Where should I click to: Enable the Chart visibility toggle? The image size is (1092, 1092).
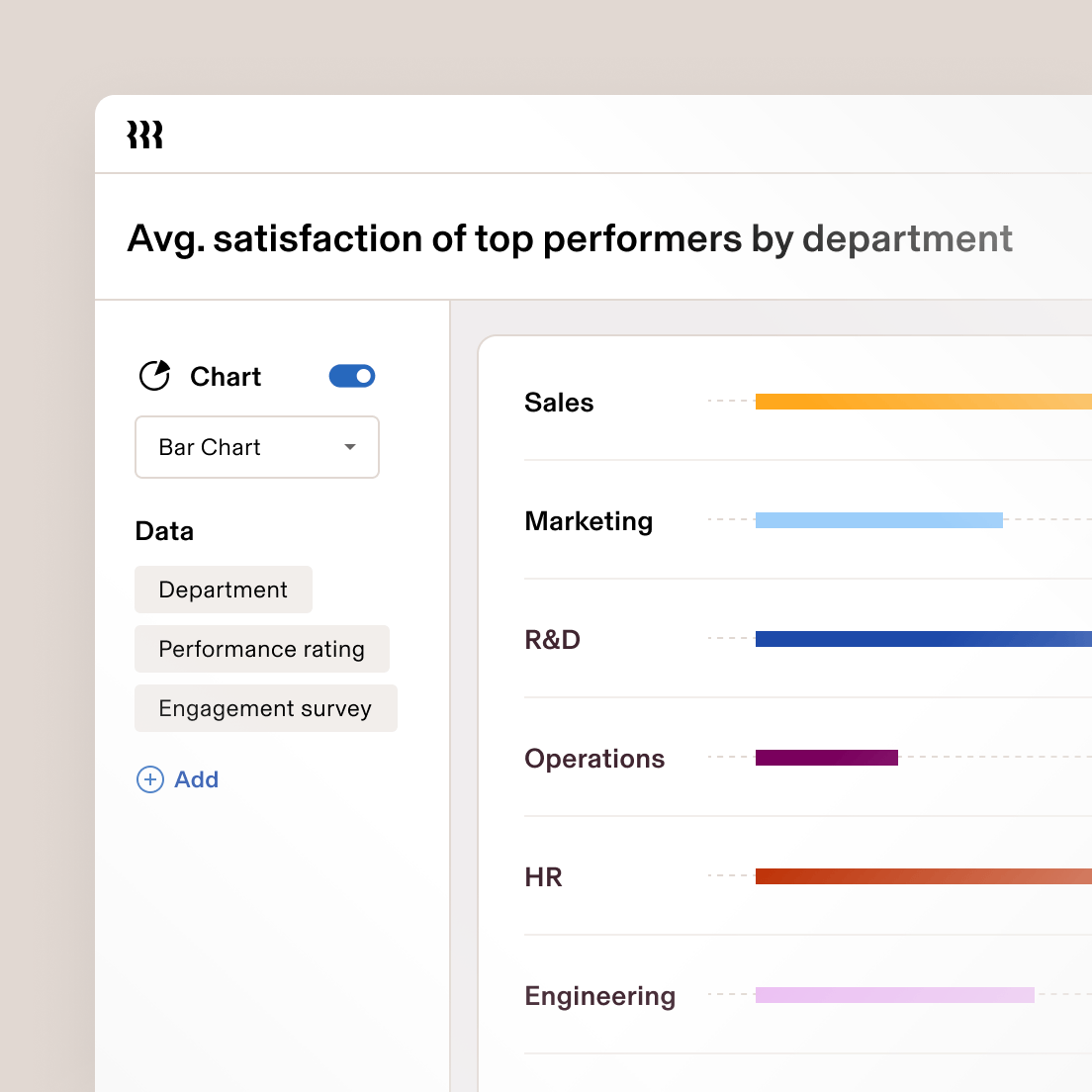(x=352, y=376)
